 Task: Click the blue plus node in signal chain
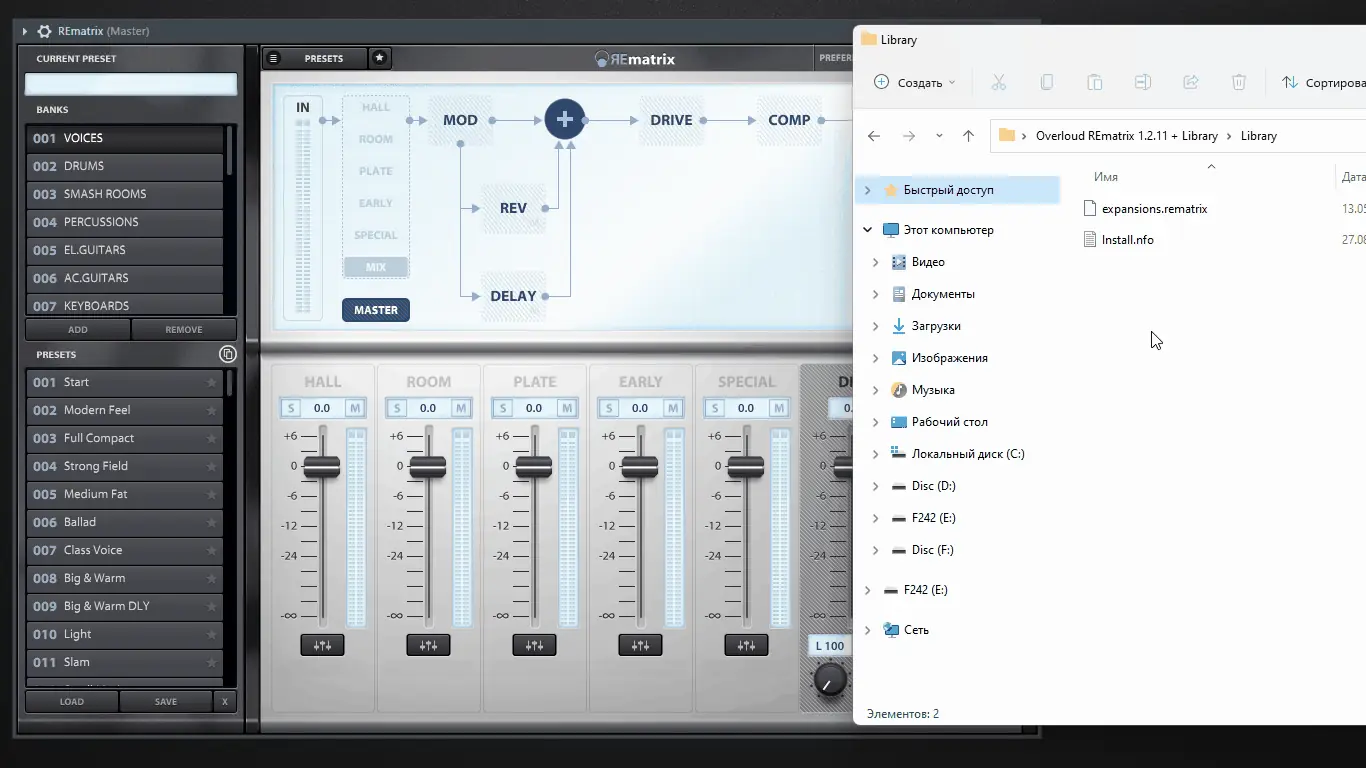(565, 118)
